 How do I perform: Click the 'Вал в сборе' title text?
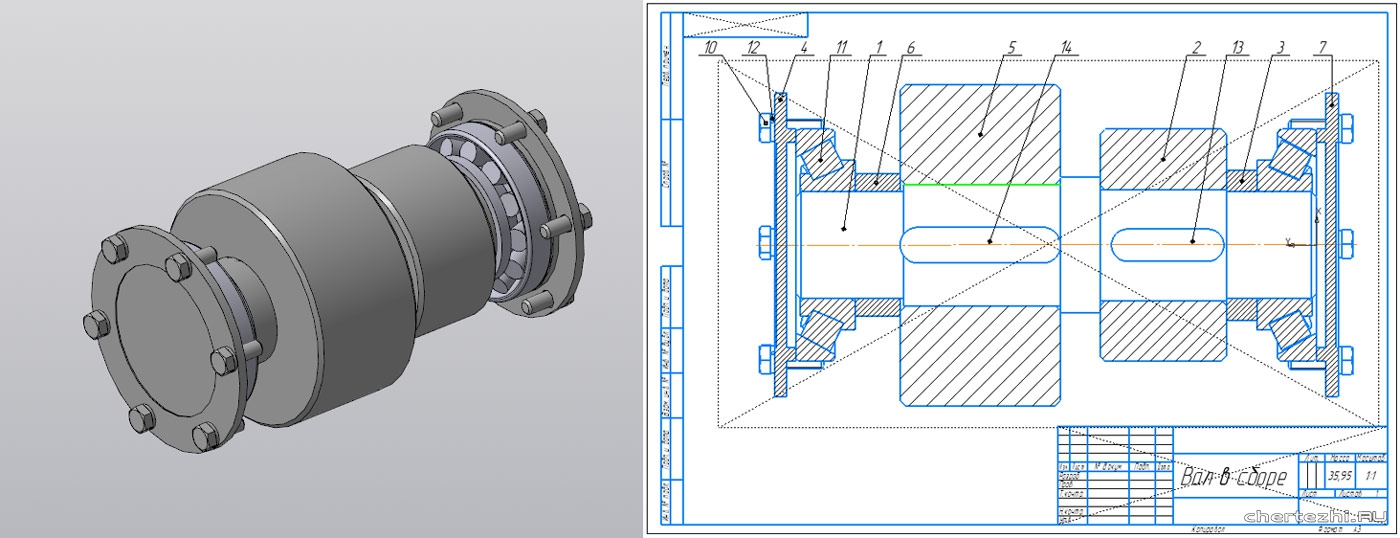(1233, 477)
